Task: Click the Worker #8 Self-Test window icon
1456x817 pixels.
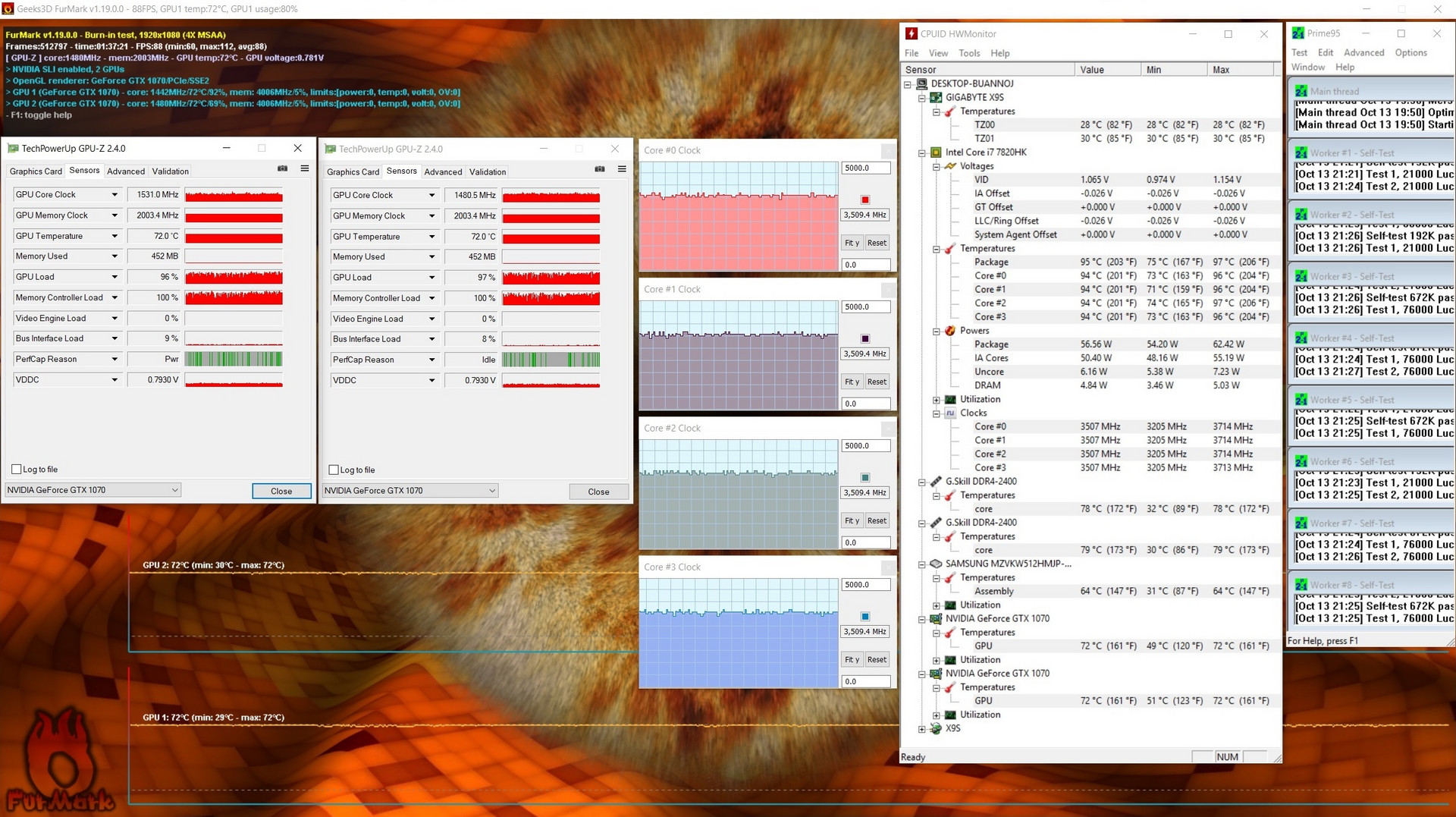Action: click(1301, 585)
